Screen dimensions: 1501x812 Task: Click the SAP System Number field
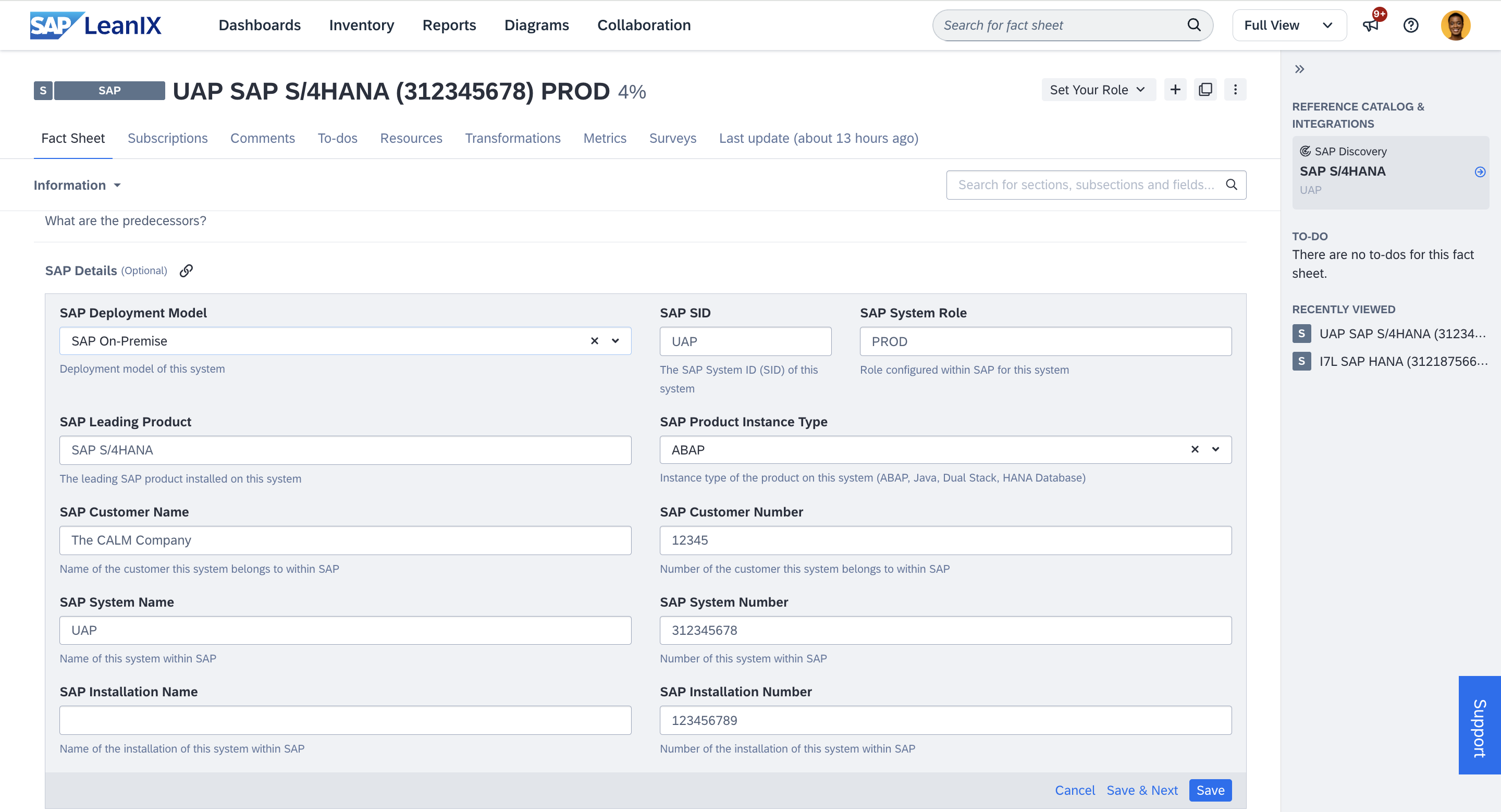pos(945,630)
